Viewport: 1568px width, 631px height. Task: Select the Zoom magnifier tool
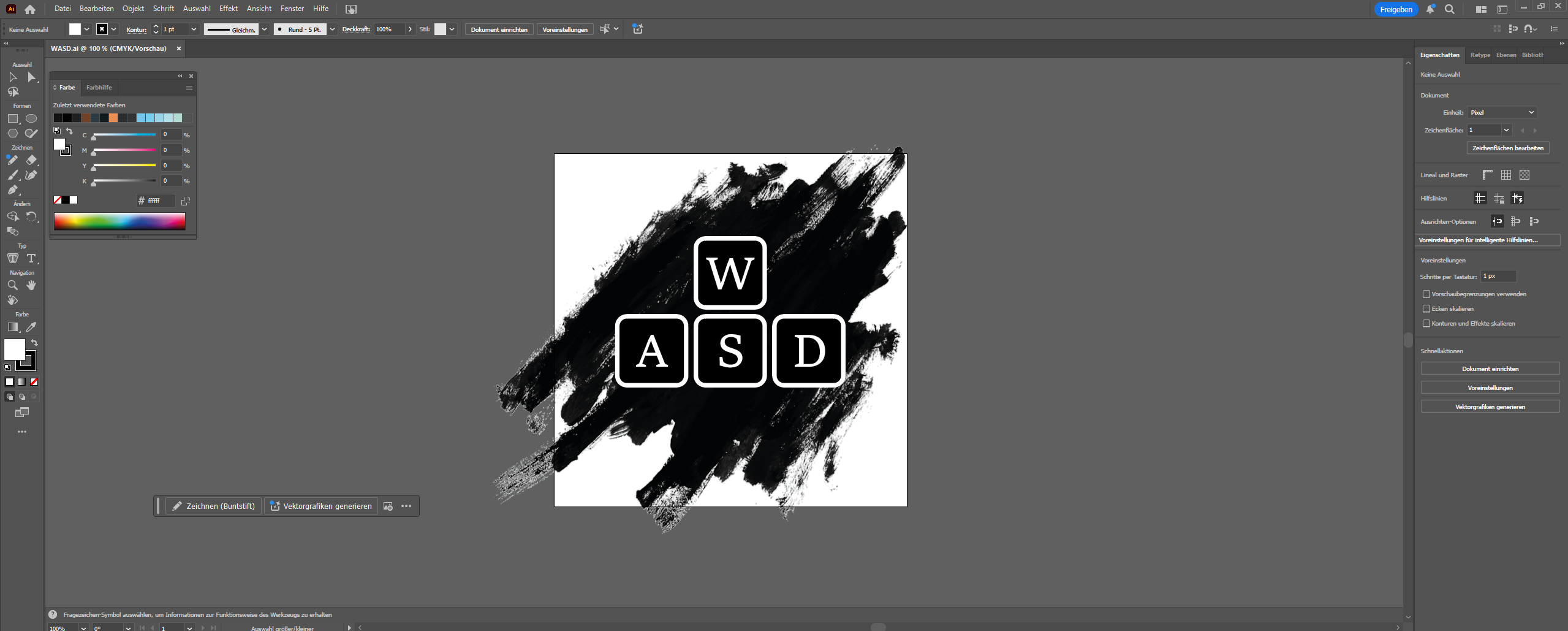pos(12,285)
